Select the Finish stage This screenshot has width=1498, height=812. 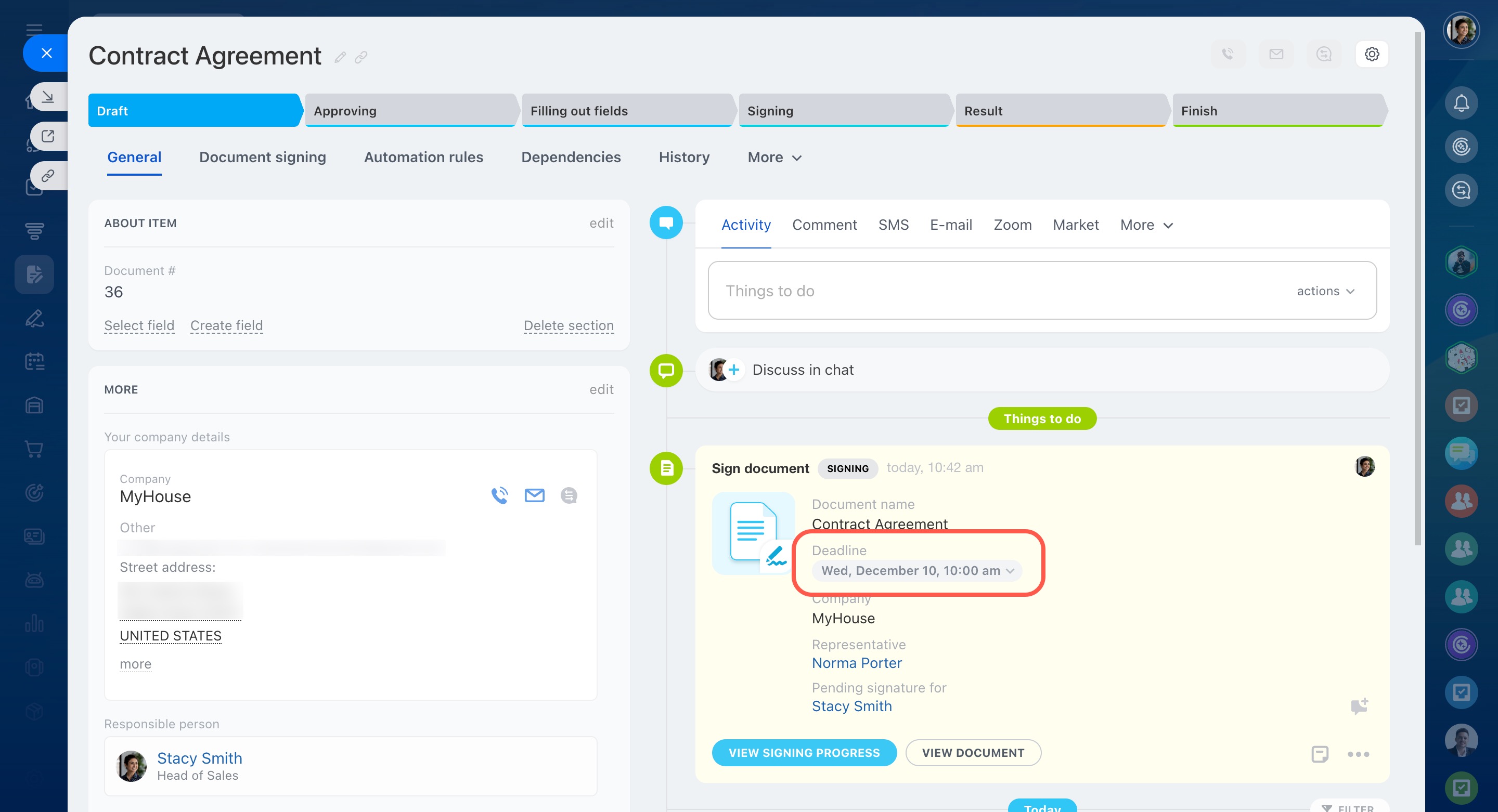[1280, 110]
